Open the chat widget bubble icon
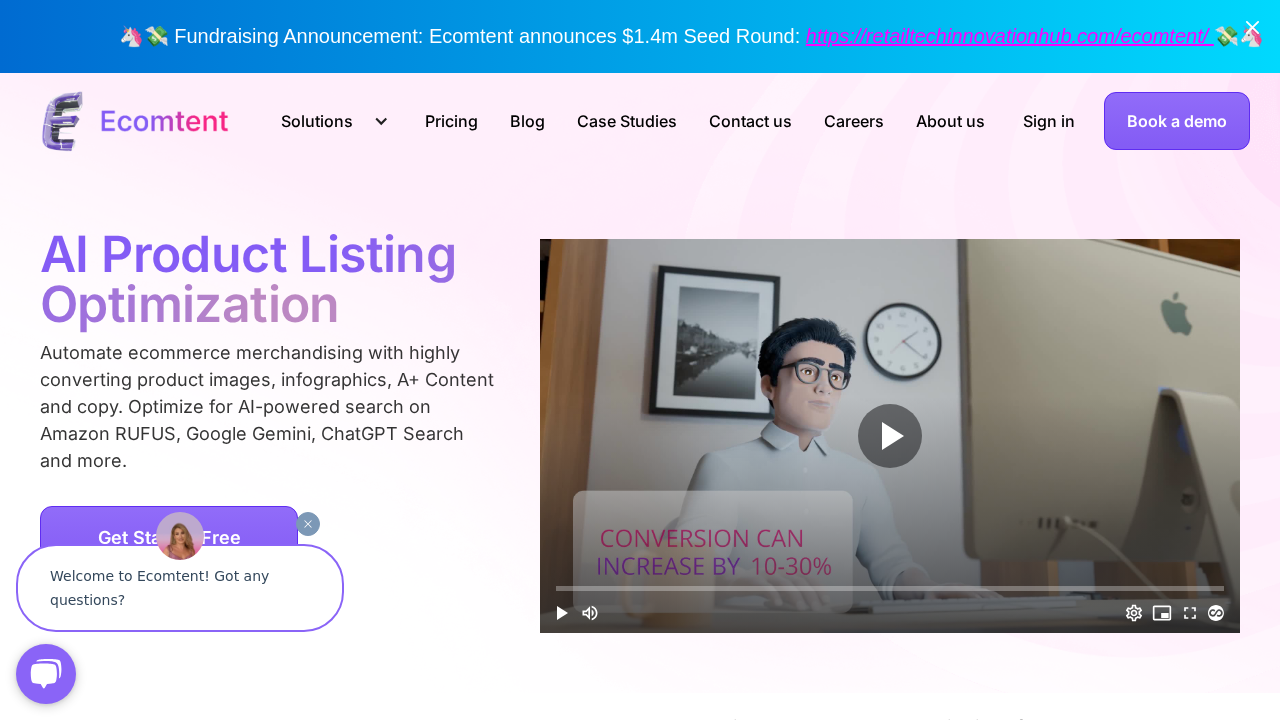This screenshot has width=1280, height=720. click(x=46, y=674)
